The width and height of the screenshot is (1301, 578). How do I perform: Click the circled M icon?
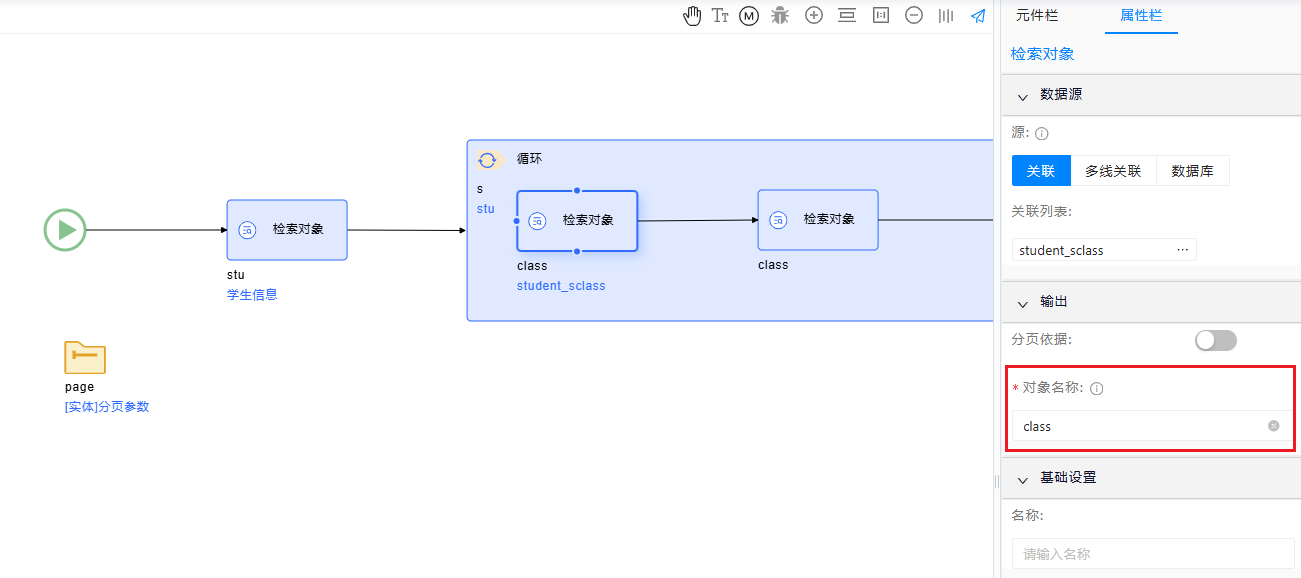pos(749,16)
